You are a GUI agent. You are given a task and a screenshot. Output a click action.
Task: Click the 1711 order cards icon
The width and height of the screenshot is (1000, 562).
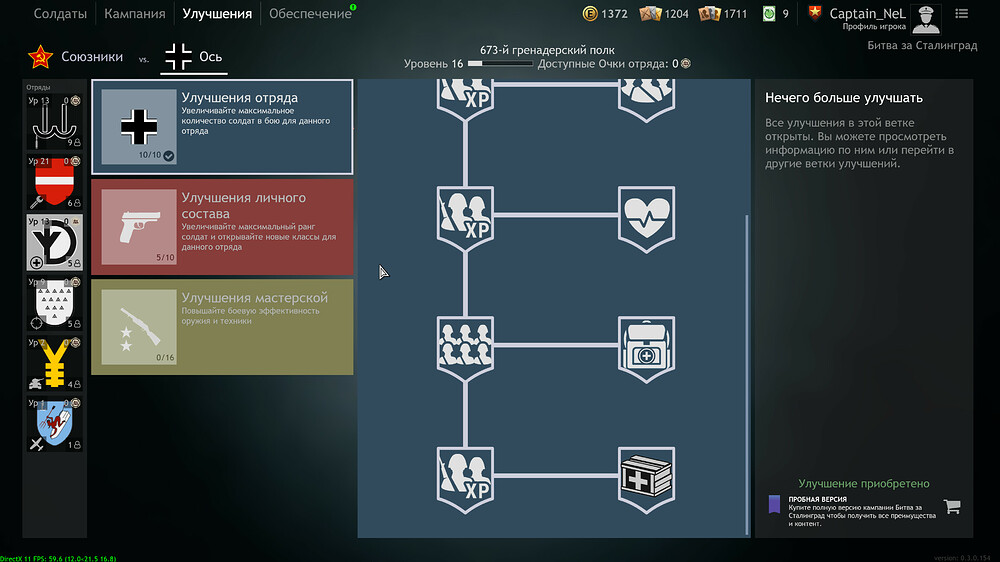(709, 13)
